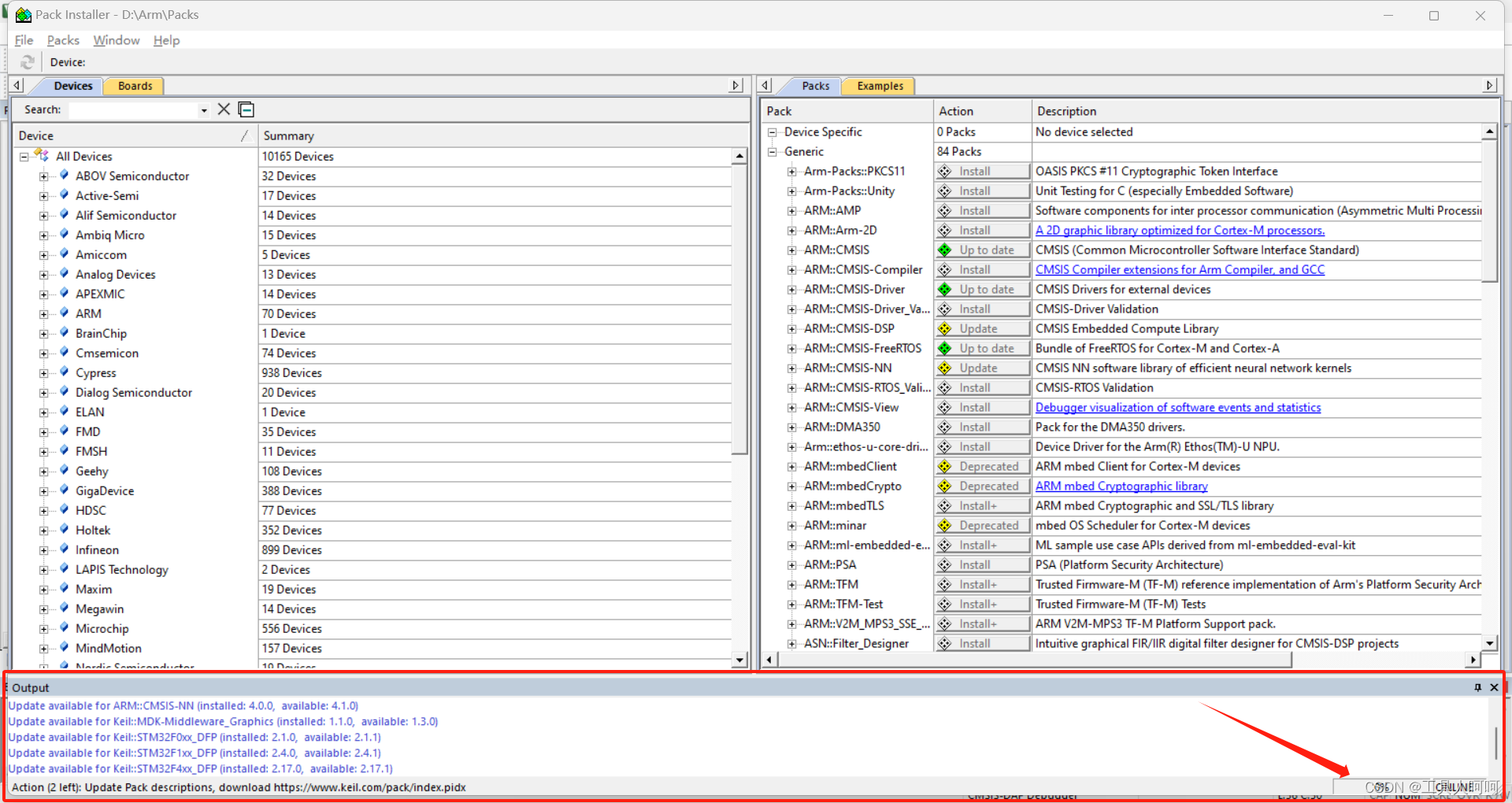Image resolution: width=1512 pixels, height=803 pixels.
Task: Open ARM mbed Cryptographic library link
Action: [x=1121, y=487]
